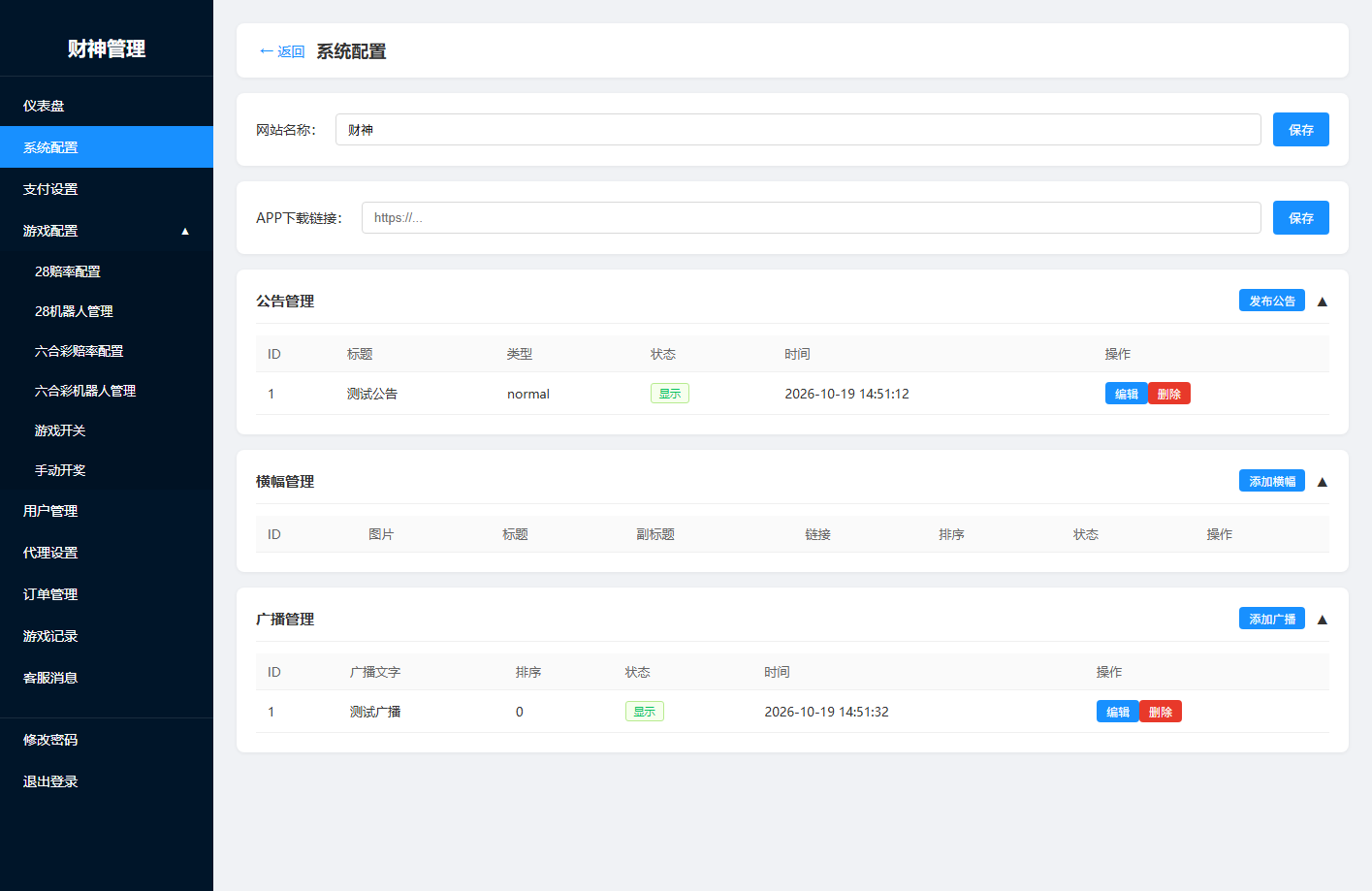Edit the 测试广播 broadcast row
Screen dimensions: 1372x891
[1117, 712]
